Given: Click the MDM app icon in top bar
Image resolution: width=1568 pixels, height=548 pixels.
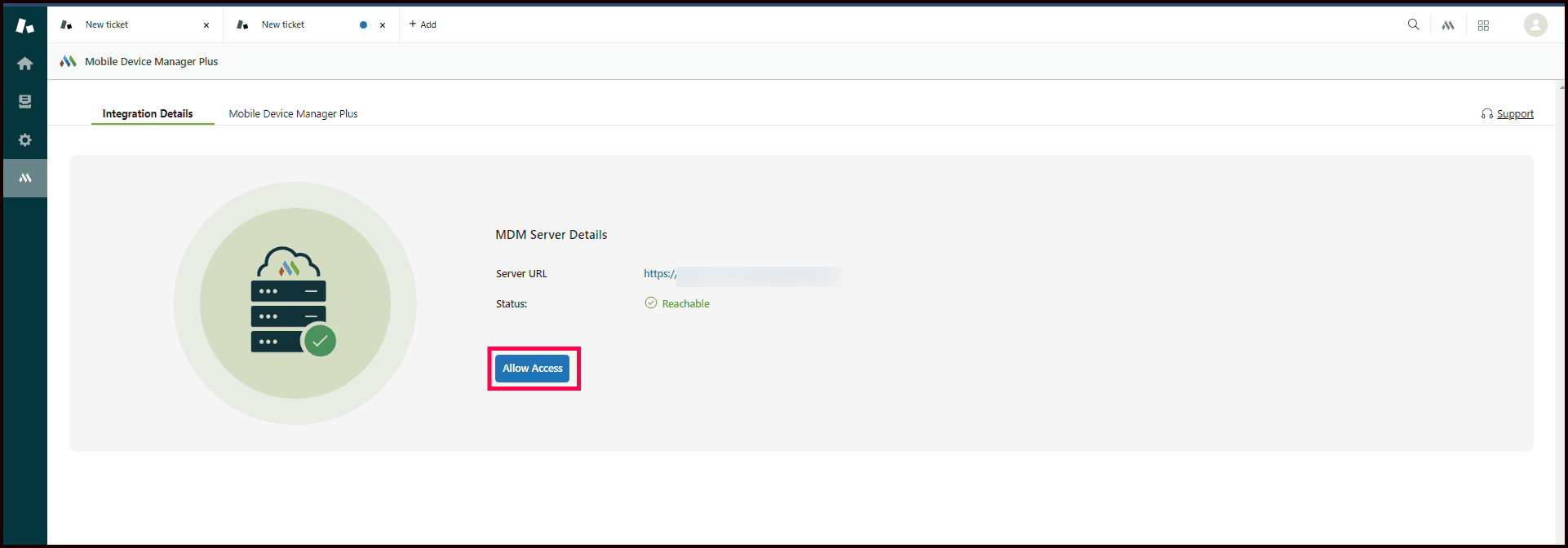Looking at the screenshot, I should (x=1448, y=25).
